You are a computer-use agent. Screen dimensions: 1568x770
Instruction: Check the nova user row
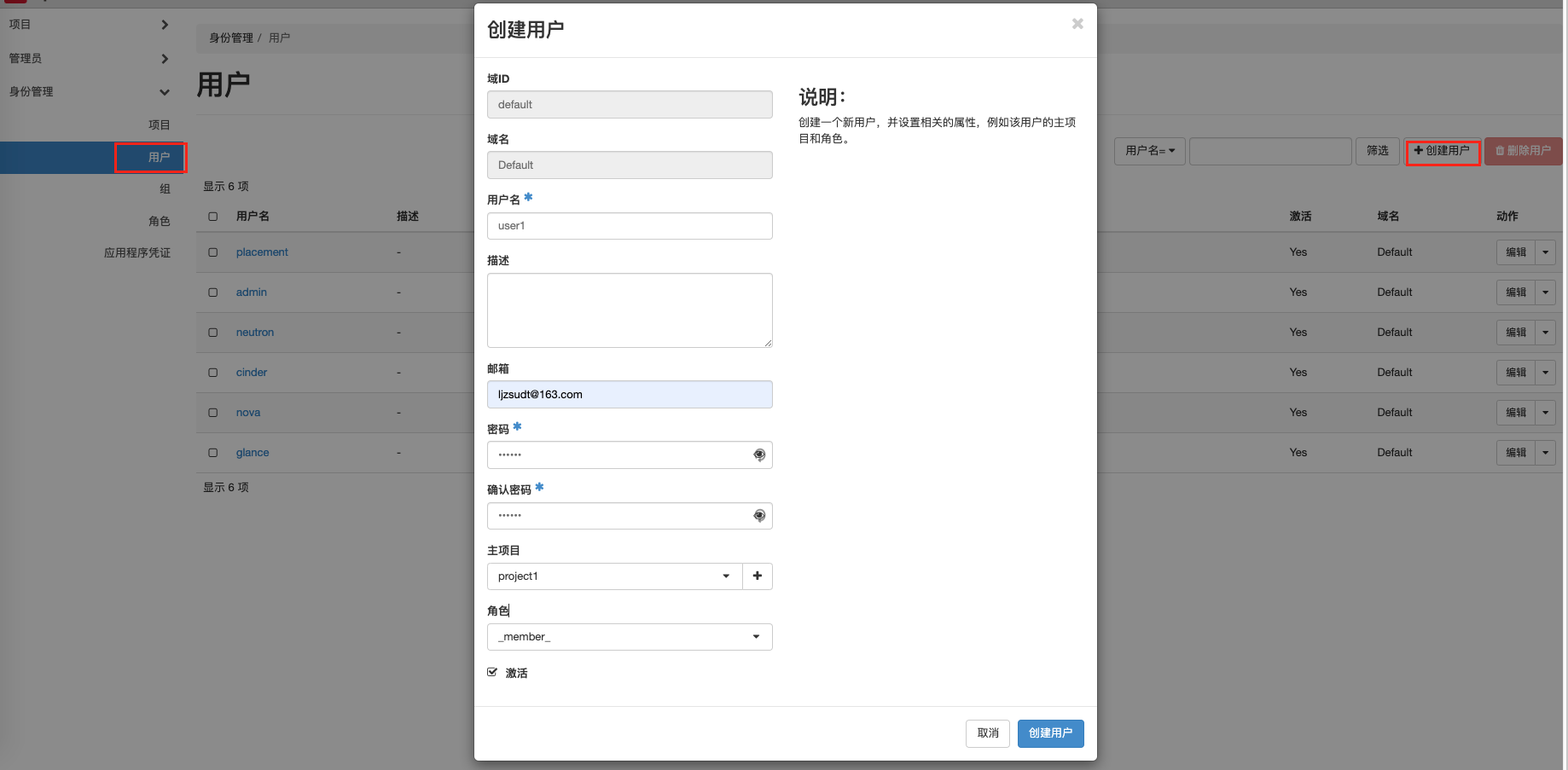point(213,413)
